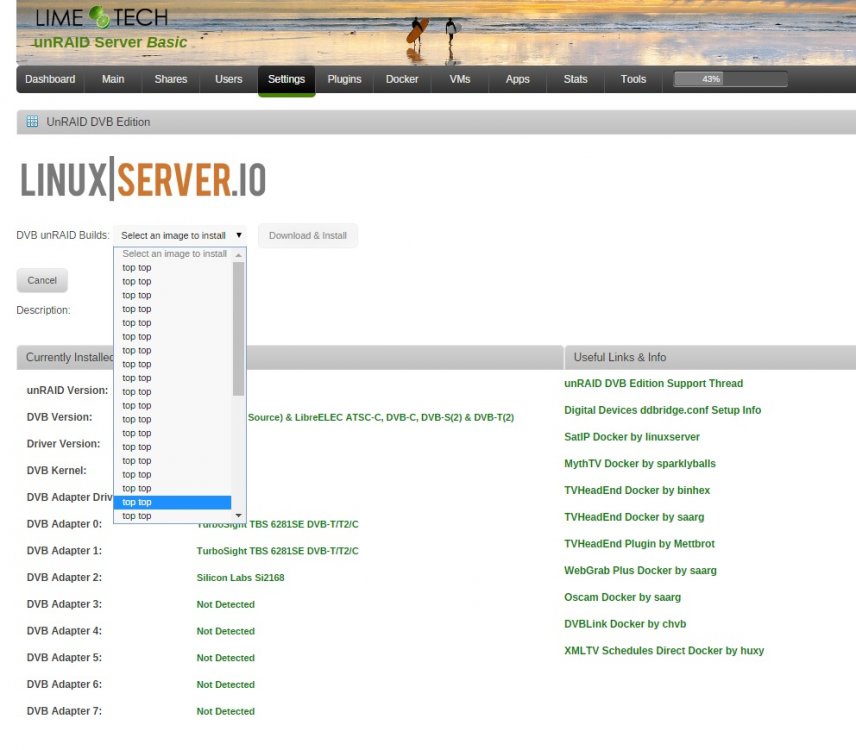Open the DVB unRAID Builds dropdown
Image resolution: width=856 pixels, height=750 pixels.
click(180, 235)
